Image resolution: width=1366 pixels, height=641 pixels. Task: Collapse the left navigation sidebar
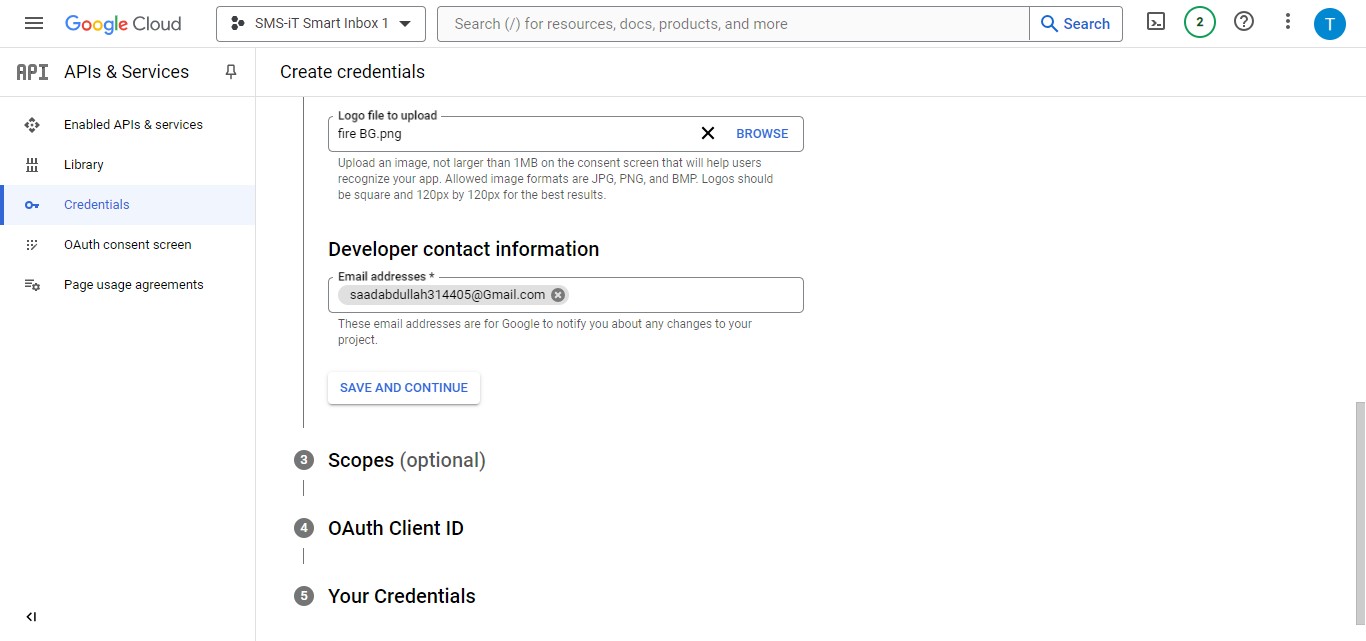[30, 616]
